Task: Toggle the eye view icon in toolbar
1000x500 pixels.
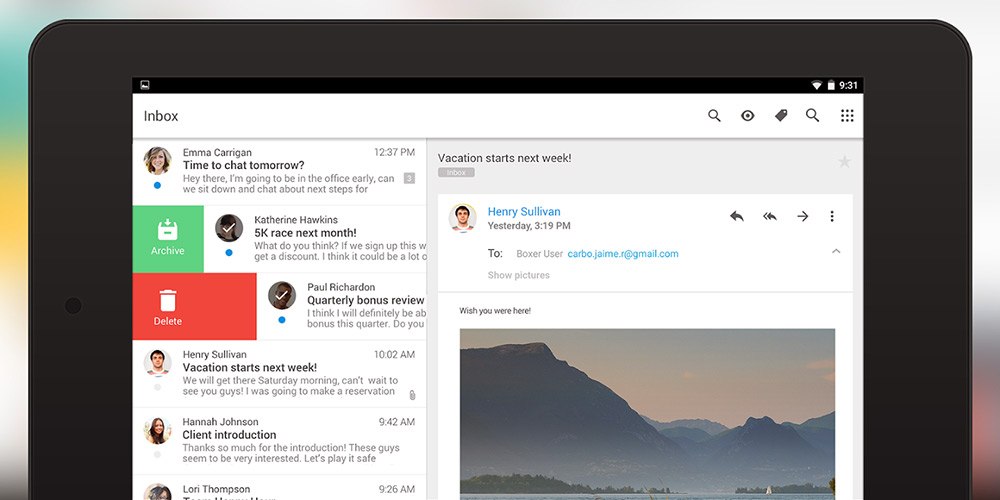Action: point(747,116)
